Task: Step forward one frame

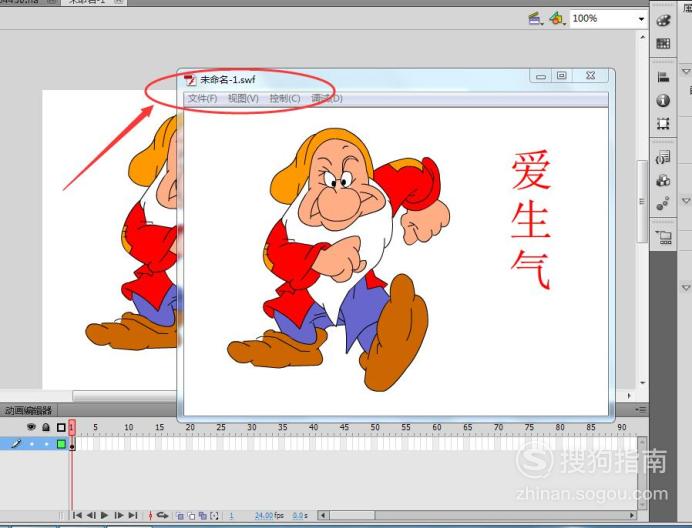Action: pos(119,515)
